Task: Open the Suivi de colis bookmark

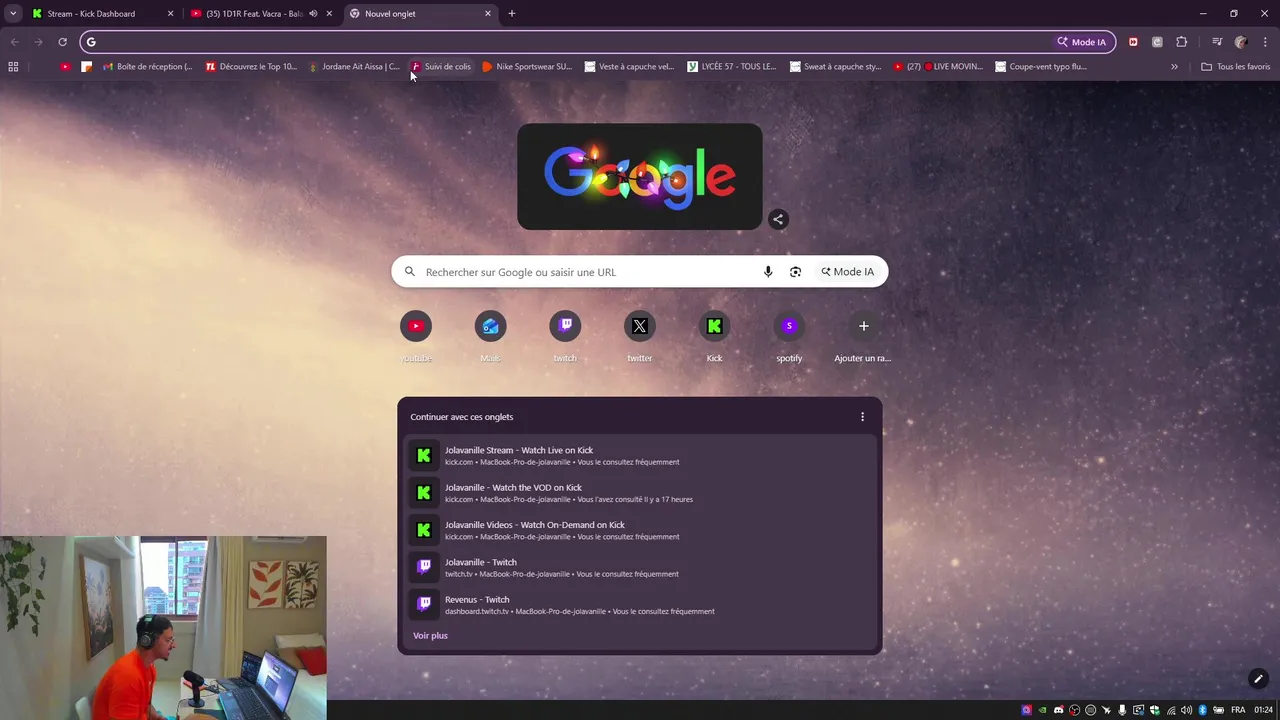Action: 441,67
